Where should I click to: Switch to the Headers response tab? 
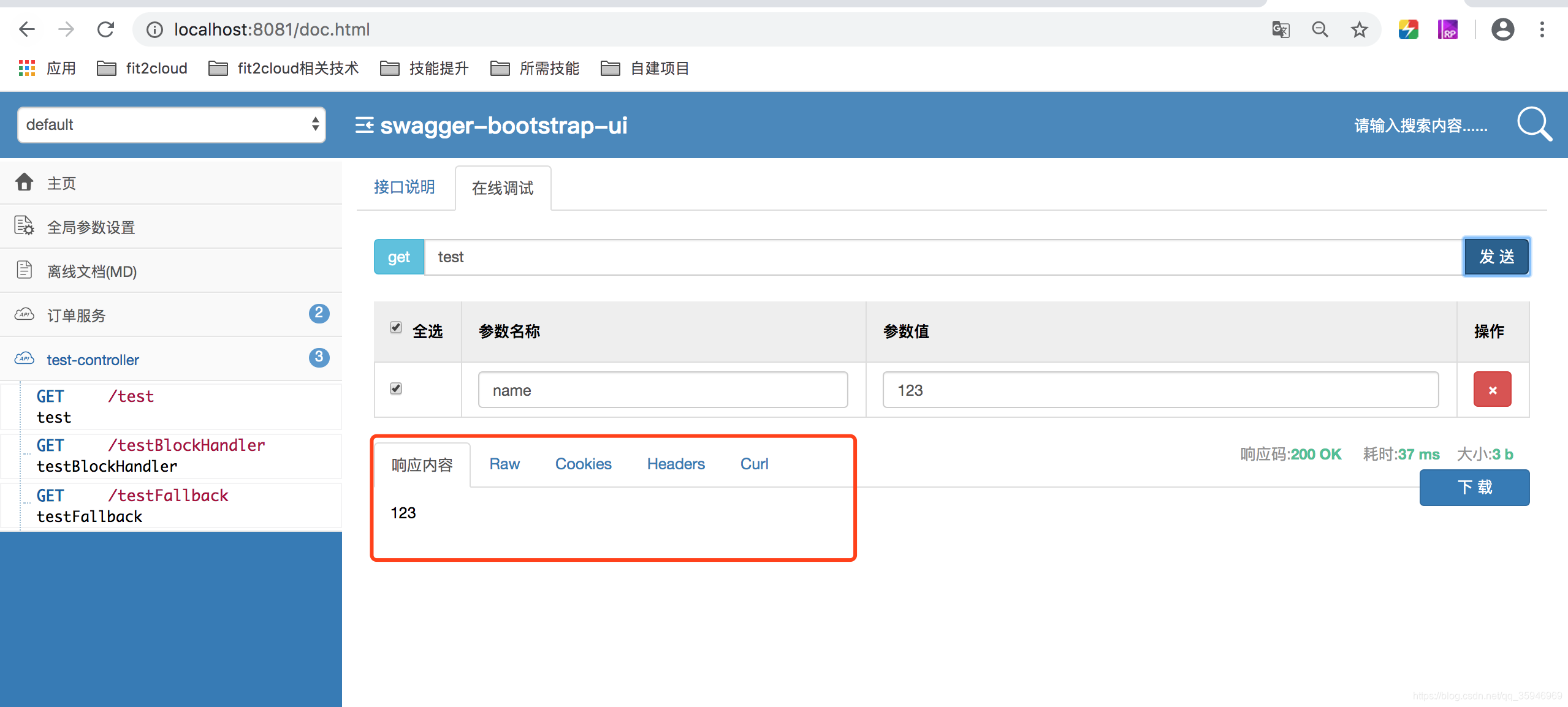[x=676, y=464]
